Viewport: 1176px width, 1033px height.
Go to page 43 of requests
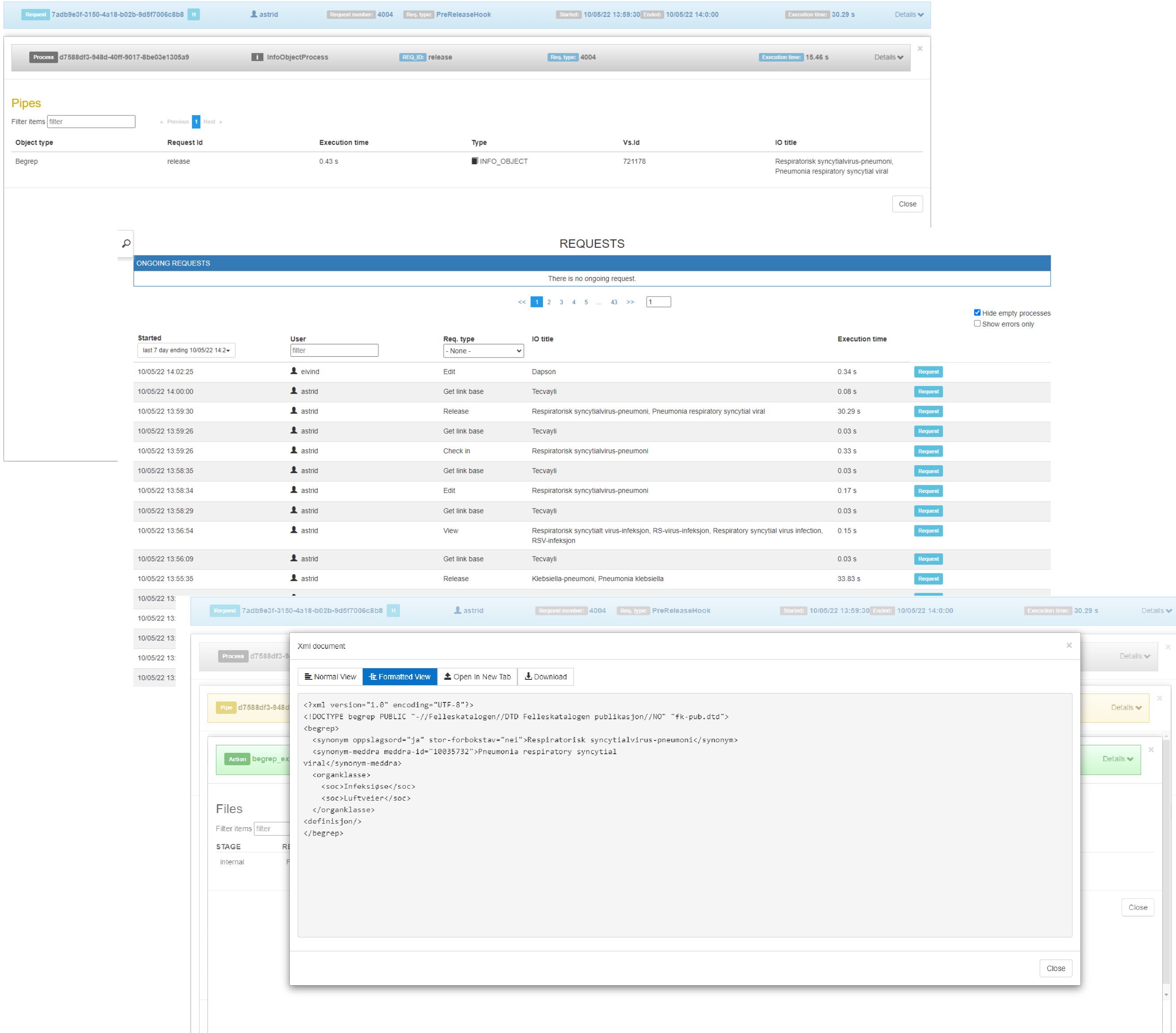[613, 302]
